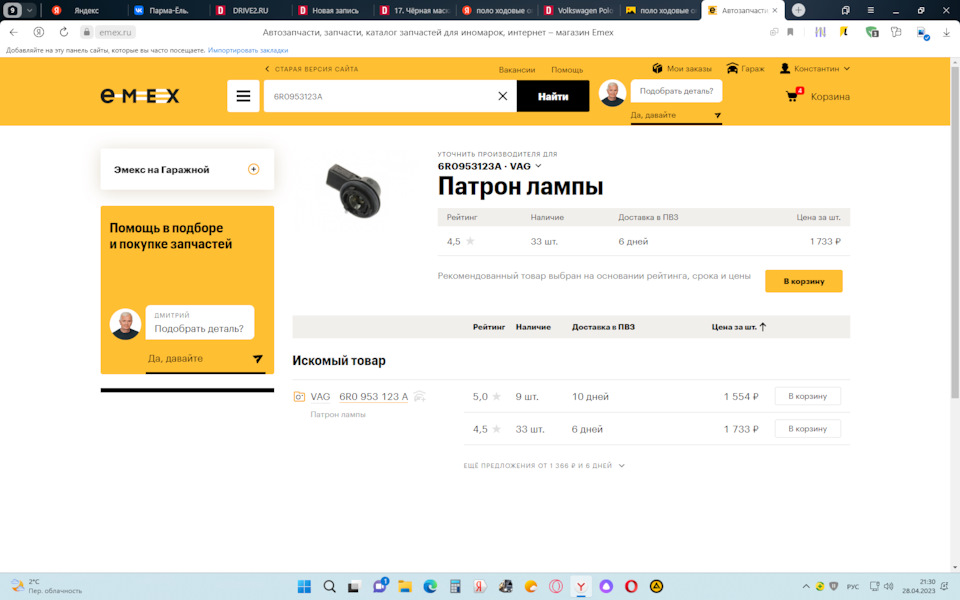This screenshot has width=960, height=600.
Task: Add recommended item using В корзину button
Action: coord(803,281)
